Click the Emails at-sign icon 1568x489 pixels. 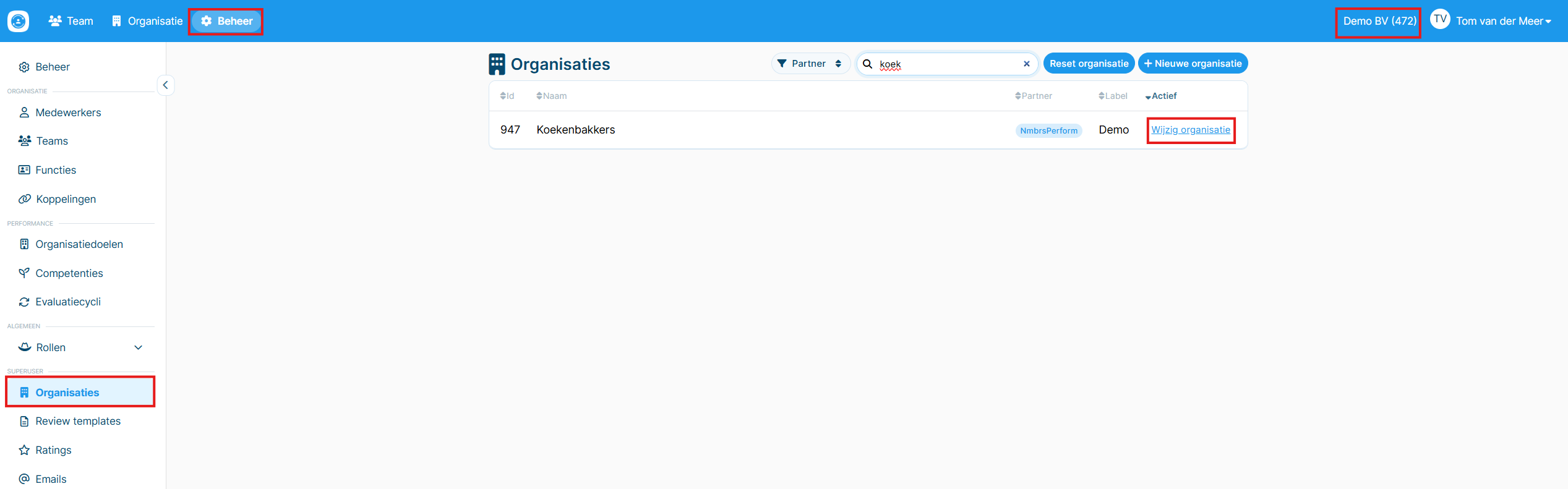(x=24, y=479)
